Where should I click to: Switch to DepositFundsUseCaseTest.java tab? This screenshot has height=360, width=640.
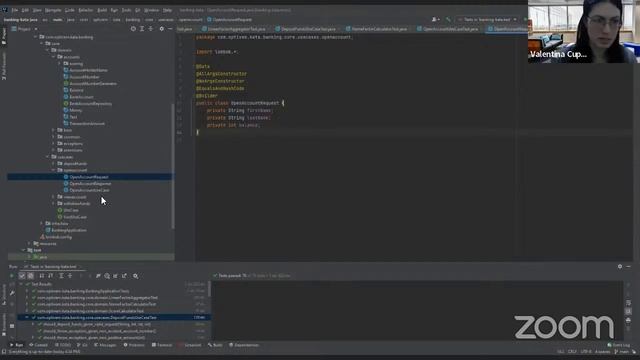[x=308, y=29]
